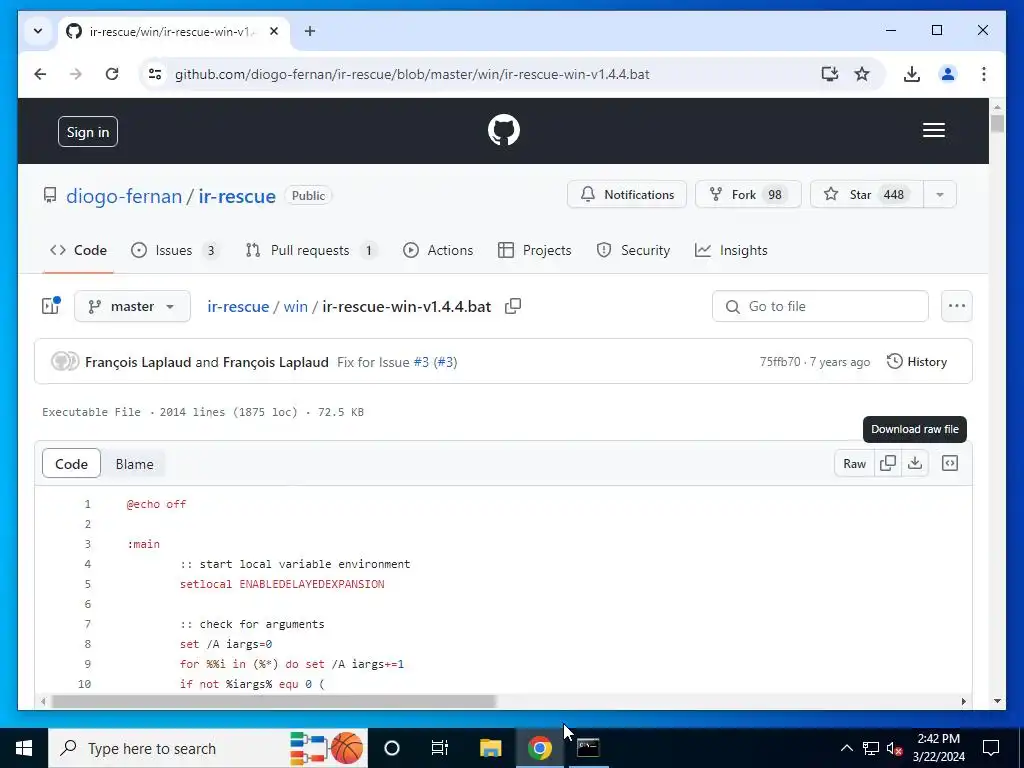Image resolution: width=1024 pixels, height=768 pixels.
Task: Open Task View on the taskbar
Action: coord(440,748)
